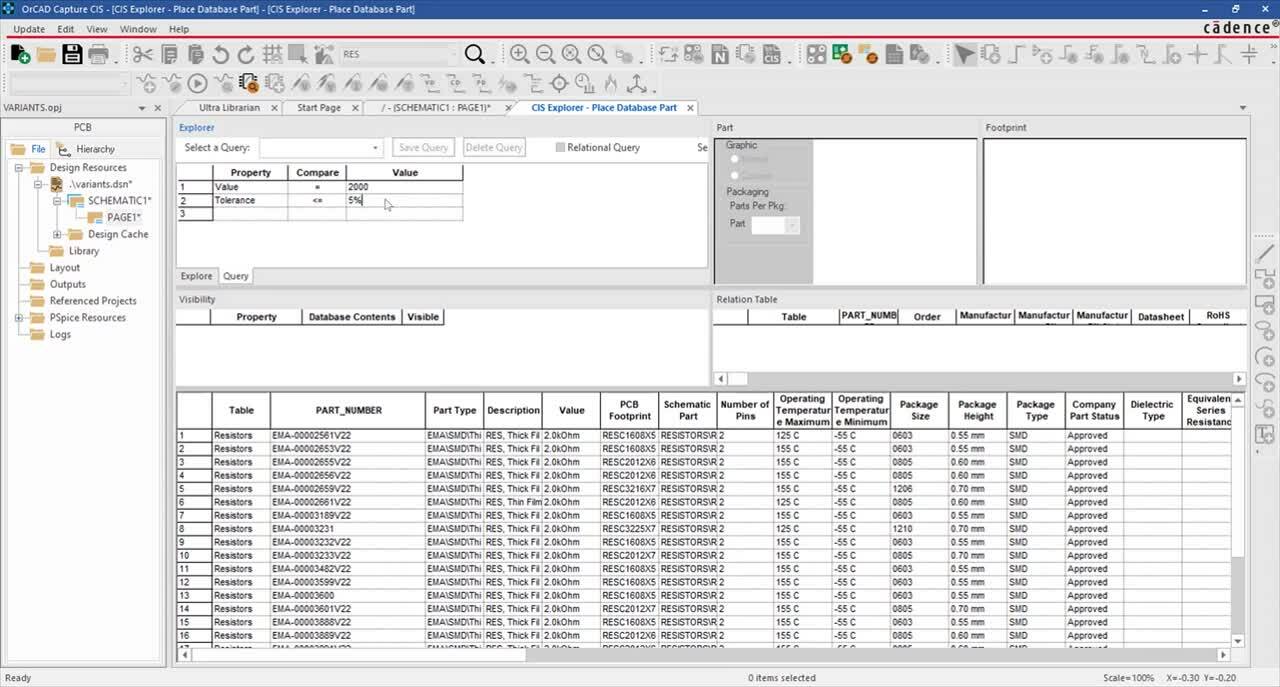
Task: Switch to the Explore tab
Action: point(196,276)
